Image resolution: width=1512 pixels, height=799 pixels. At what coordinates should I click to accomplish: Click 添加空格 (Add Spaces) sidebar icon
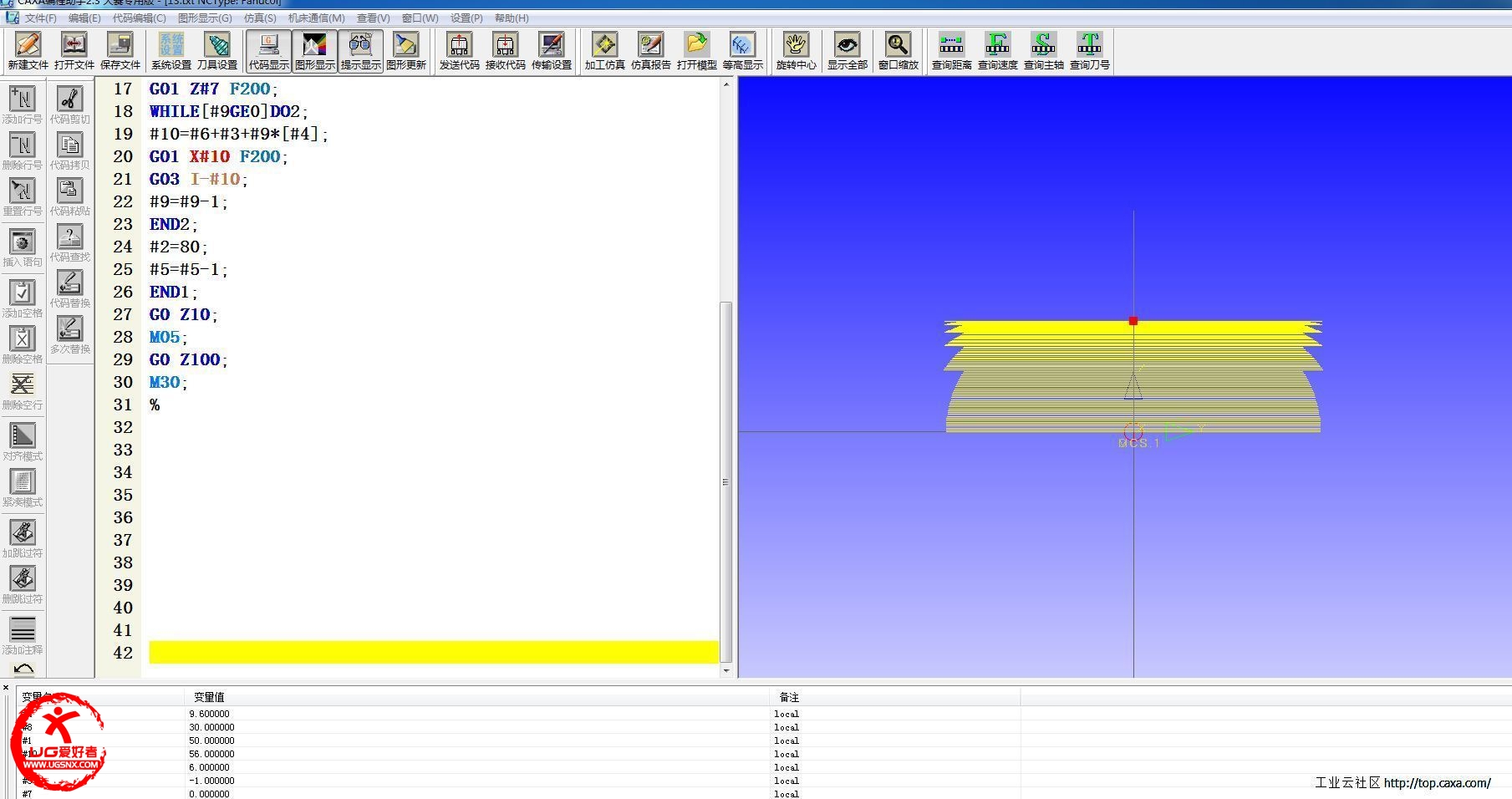click(23, 298)
